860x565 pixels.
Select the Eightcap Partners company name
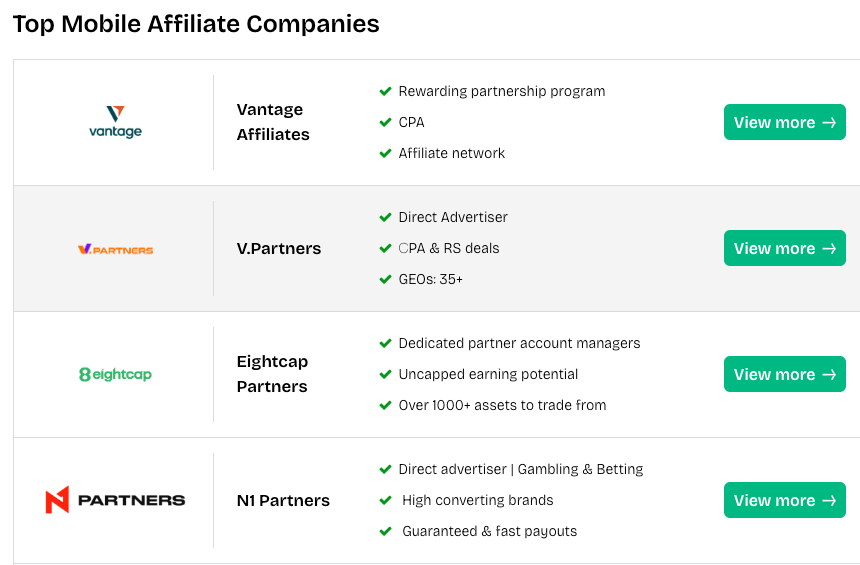coord(272,374)
